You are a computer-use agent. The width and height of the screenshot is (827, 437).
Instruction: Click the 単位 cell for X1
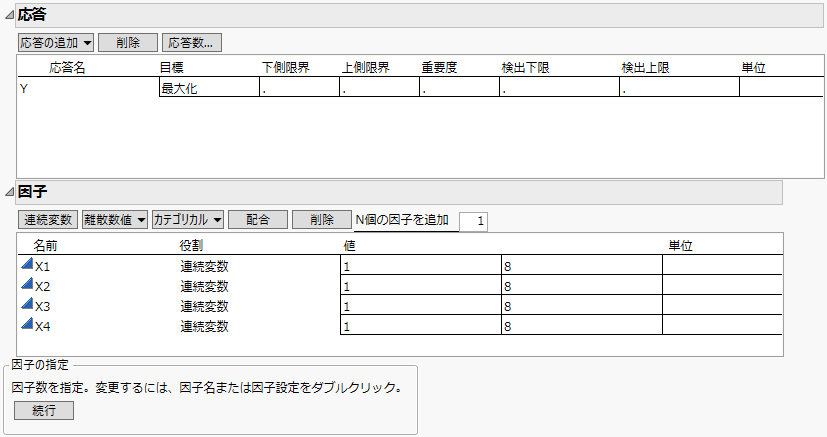tap(722, 265)
